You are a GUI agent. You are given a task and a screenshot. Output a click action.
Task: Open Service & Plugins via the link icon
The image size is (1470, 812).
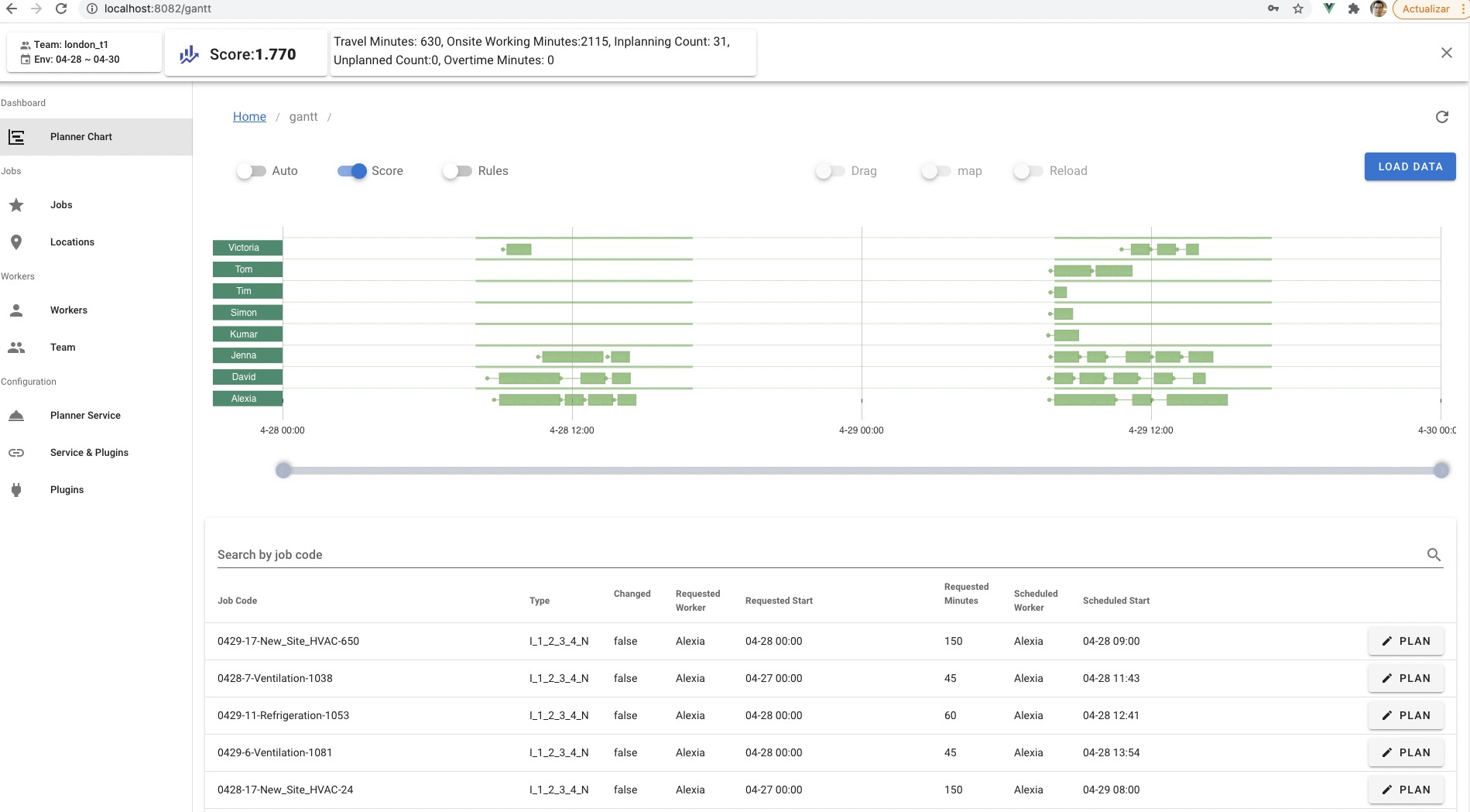click(x=17, y=452)
